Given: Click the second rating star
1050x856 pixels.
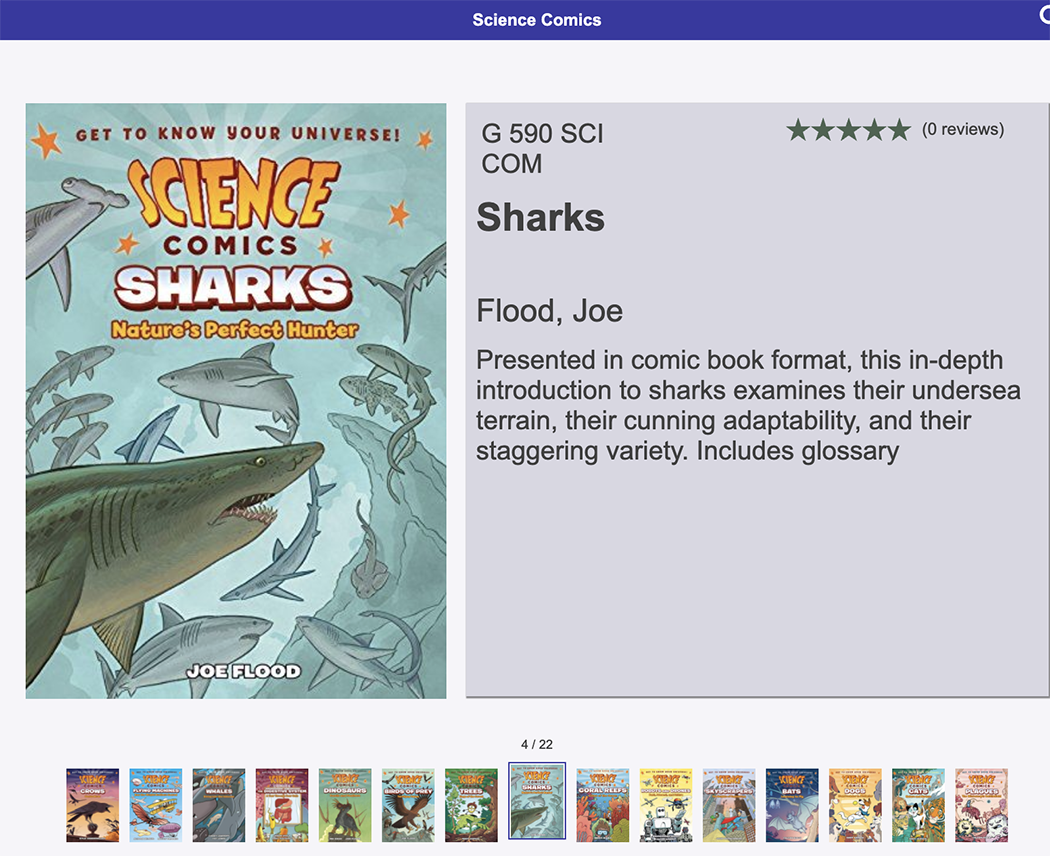Looking at the screenshot, I should [x=823, y=130].
